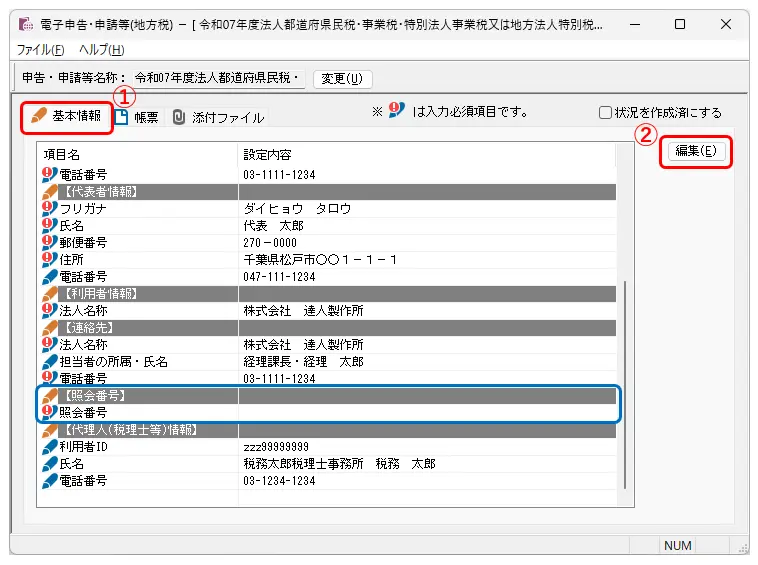Click the 申告・申請等名称 text field
Viewport: 758px width, 565px height.
tap(216, 78)
